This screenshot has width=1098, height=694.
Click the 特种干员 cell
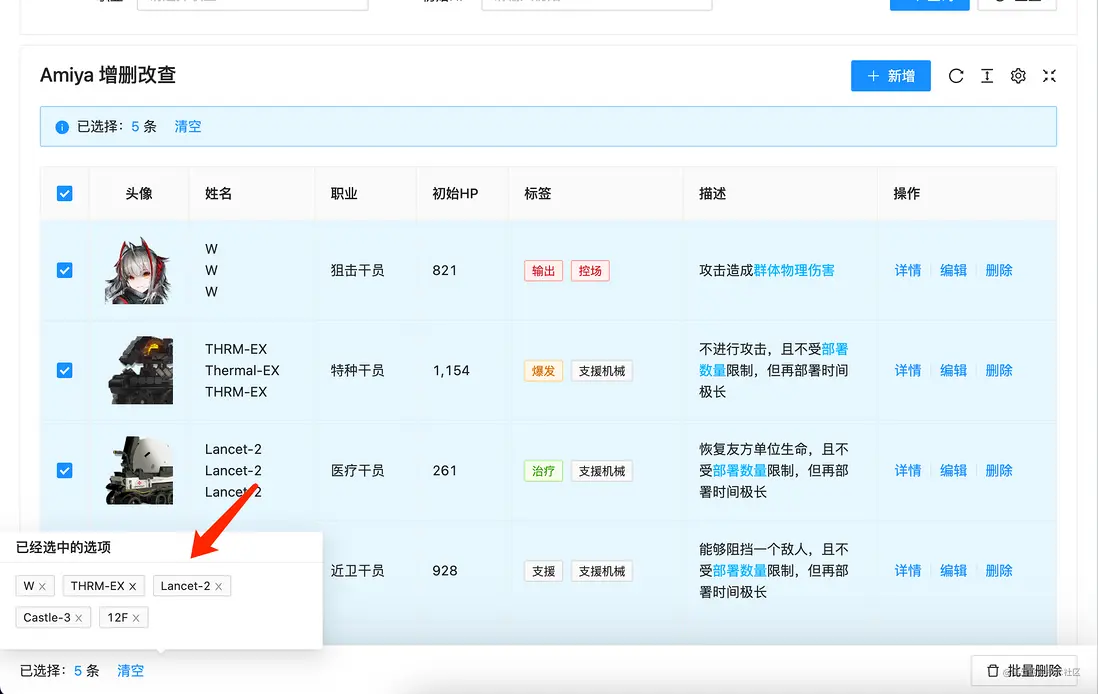(357, 370)
